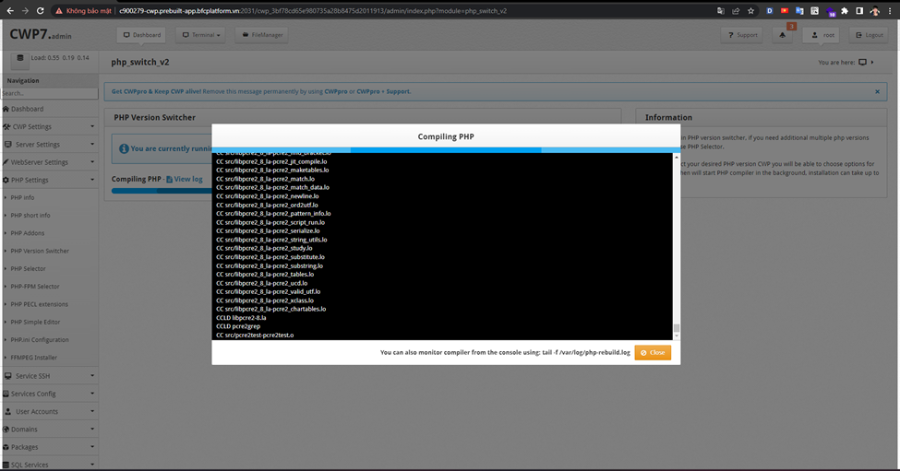Open the notifications bell with badge 3
This screenshot has height=471, width=900.
click(x=783, y=35)
